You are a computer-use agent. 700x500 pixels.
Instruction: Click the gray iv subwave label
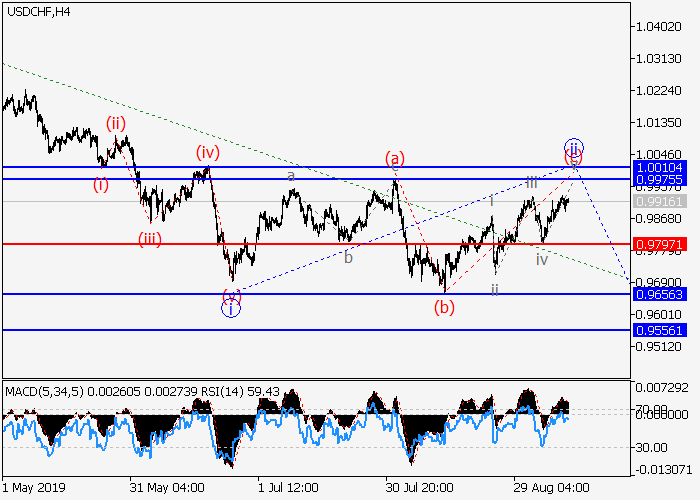point(541,259)
